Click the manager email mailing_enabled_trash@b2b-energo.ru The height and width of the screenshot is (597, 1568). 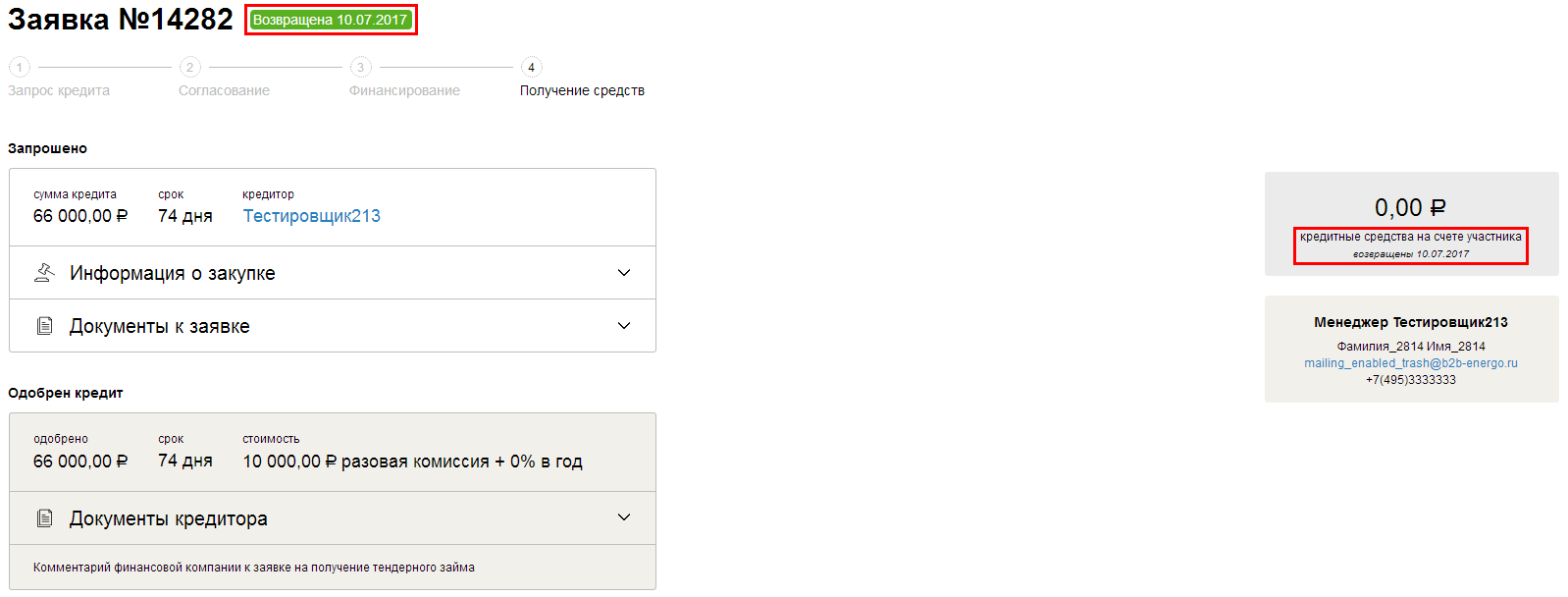click(1410, 363)
